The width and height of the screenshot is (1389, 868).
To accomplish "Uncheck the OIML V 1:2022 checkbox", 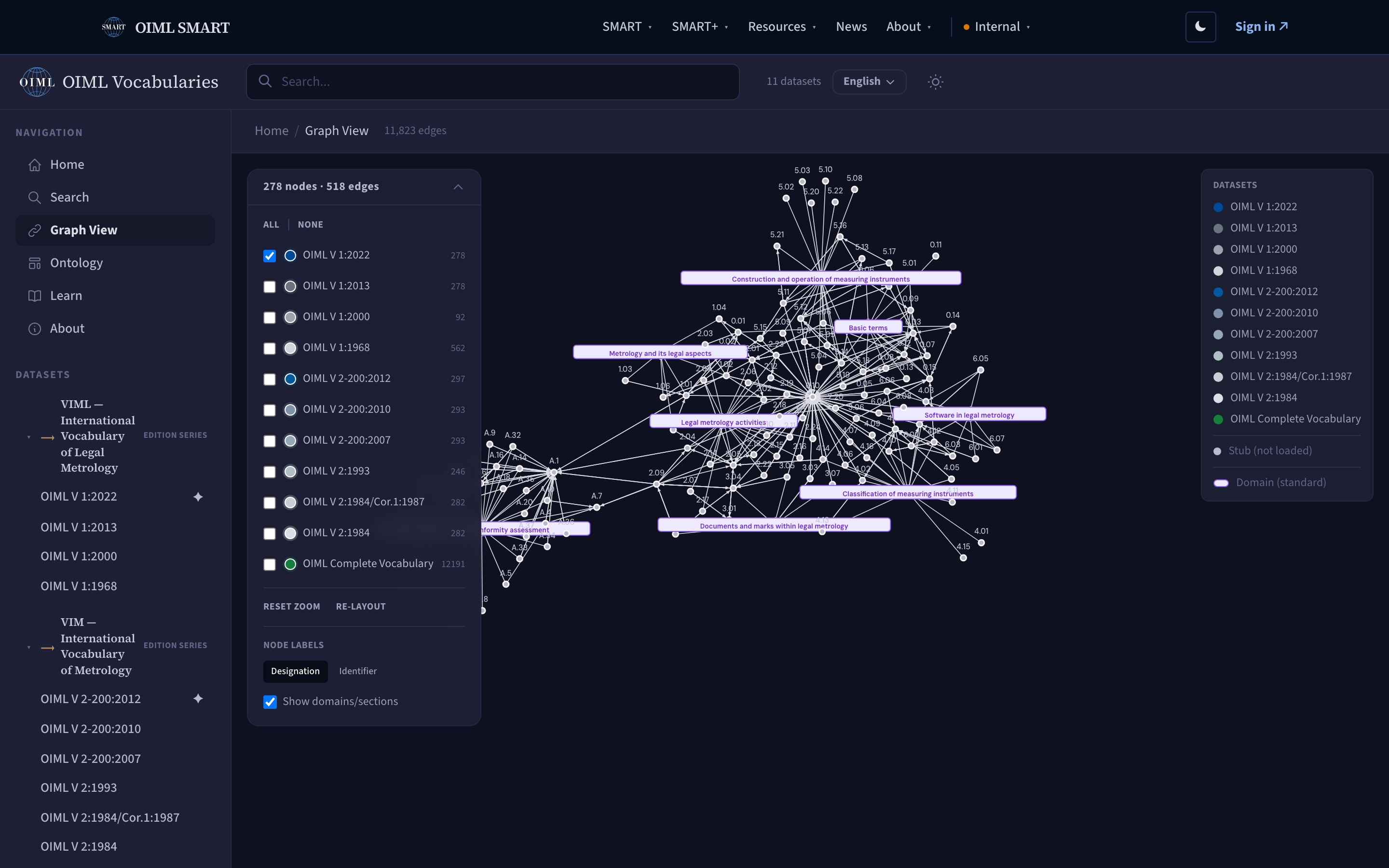I will pyautogui.click(x=269, y=256).
